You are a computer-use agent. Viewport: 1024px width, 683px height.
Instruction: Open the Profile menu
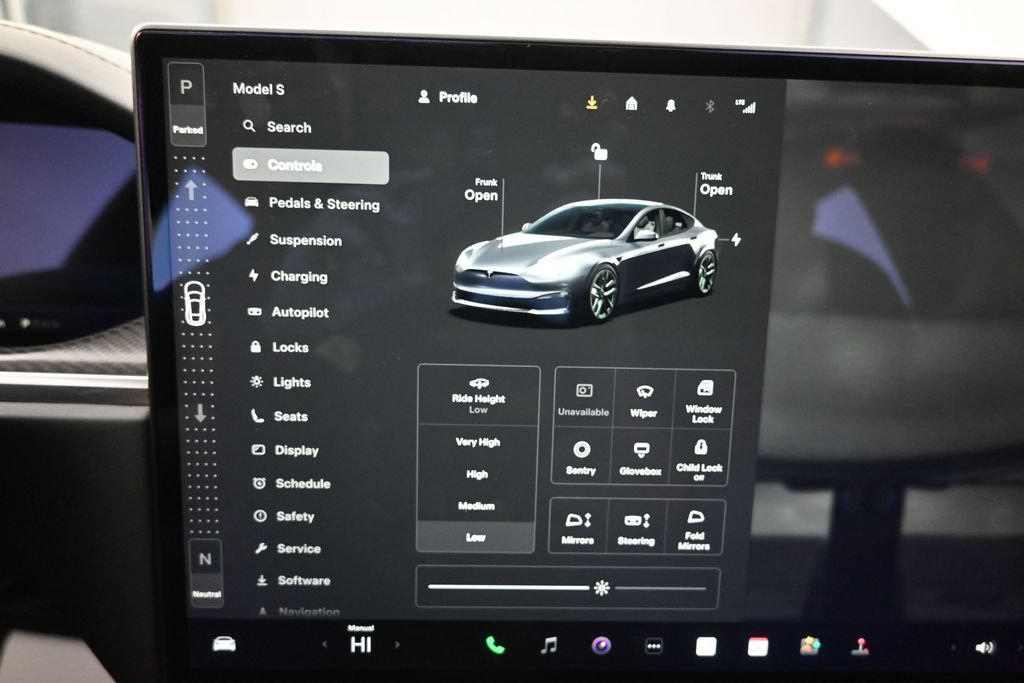tap(448, 97)
